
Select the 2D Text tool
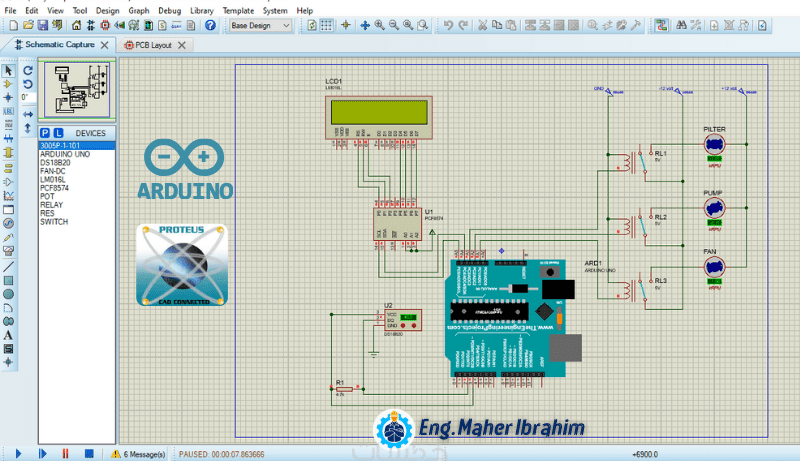coord(8,335)
